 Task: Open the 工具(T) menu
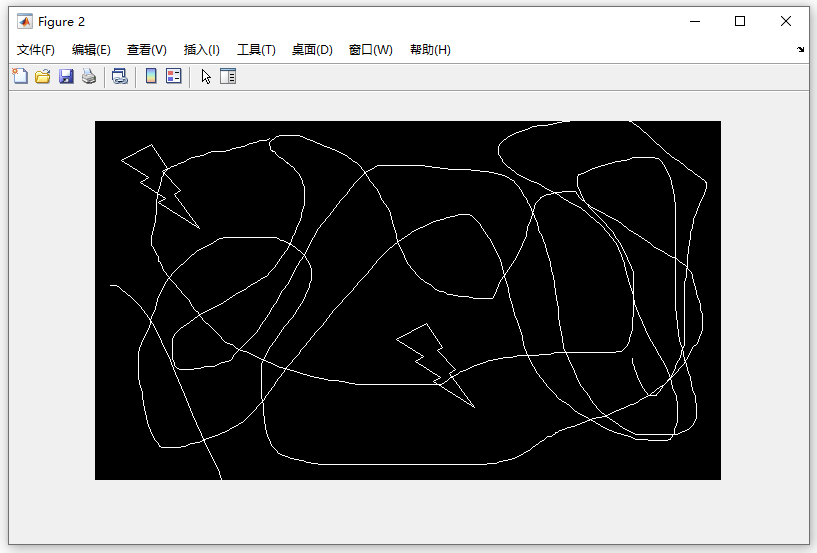coord(256,50)
